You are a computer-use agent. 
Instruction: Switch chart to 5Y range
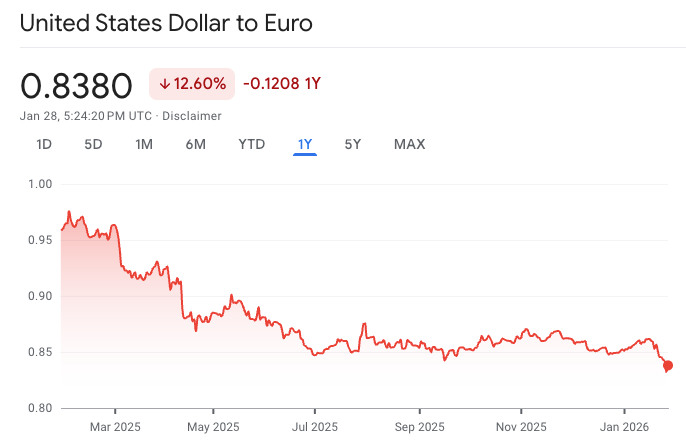pyautogui.click(x=353, y=144)
